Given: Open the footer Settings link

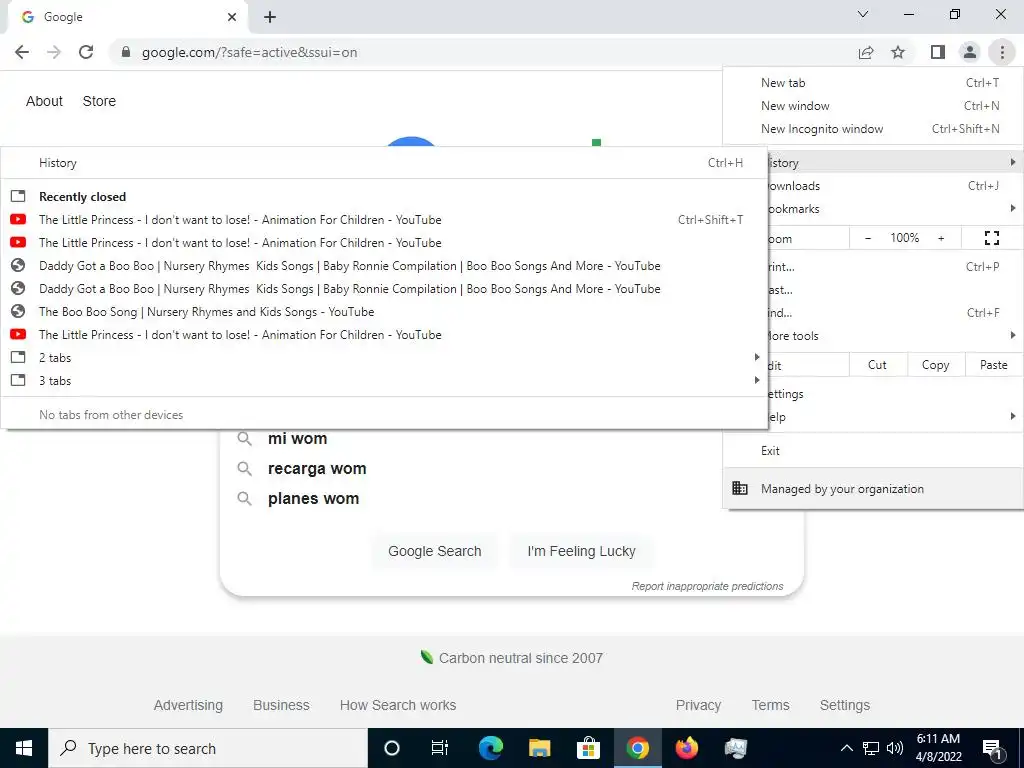Looking at the screenshot, I should [x=844, y=705].
